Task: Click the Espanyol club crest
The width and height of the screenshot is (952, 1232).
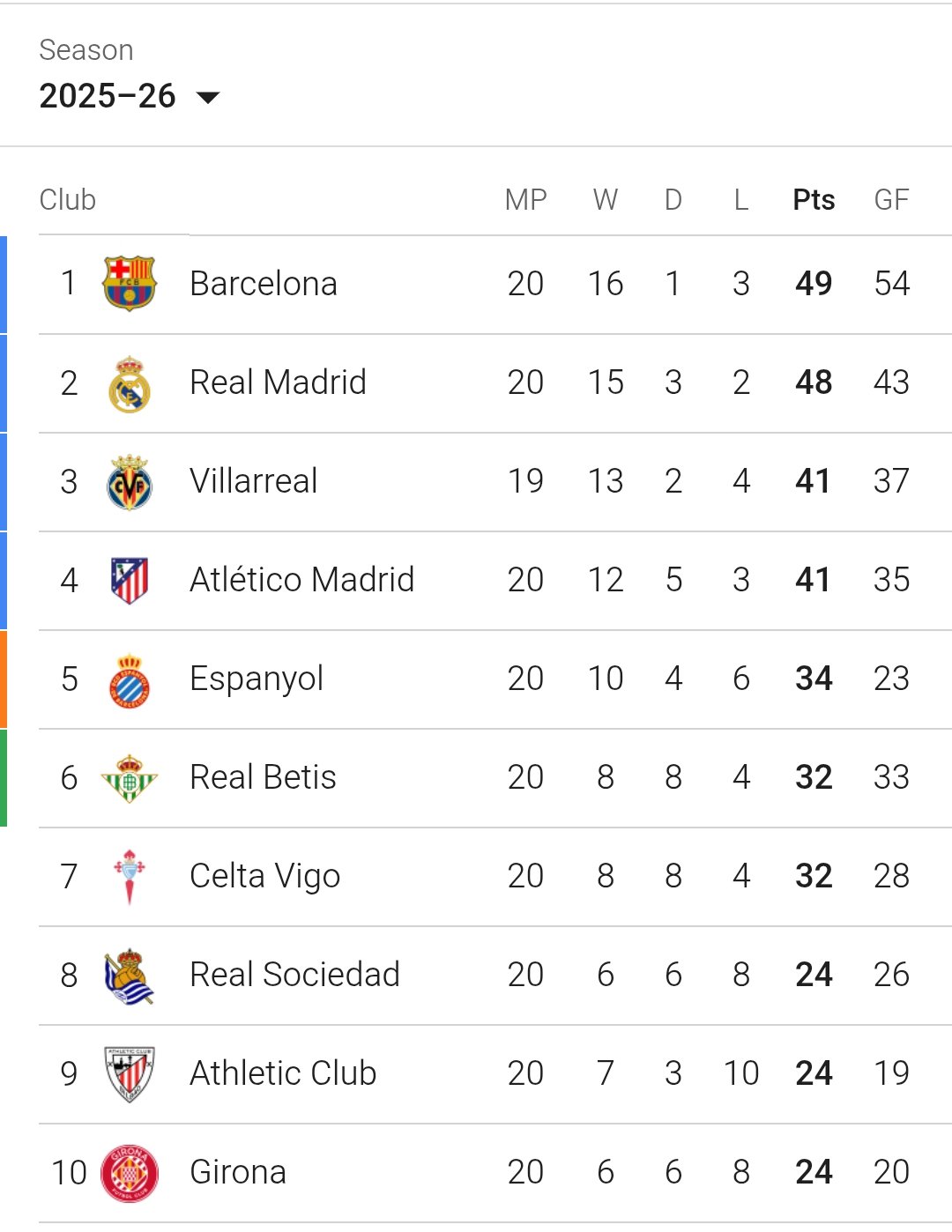Action: point(130,679)
